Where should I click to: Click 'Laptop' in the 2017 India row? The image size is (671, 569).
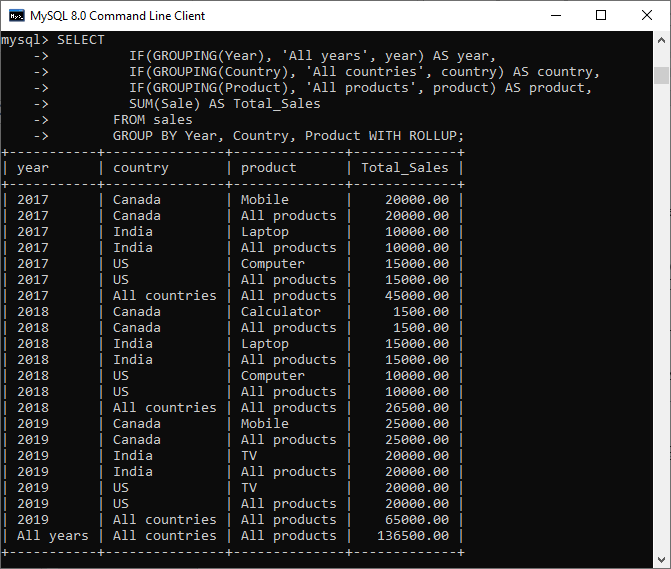pos(264,232)
